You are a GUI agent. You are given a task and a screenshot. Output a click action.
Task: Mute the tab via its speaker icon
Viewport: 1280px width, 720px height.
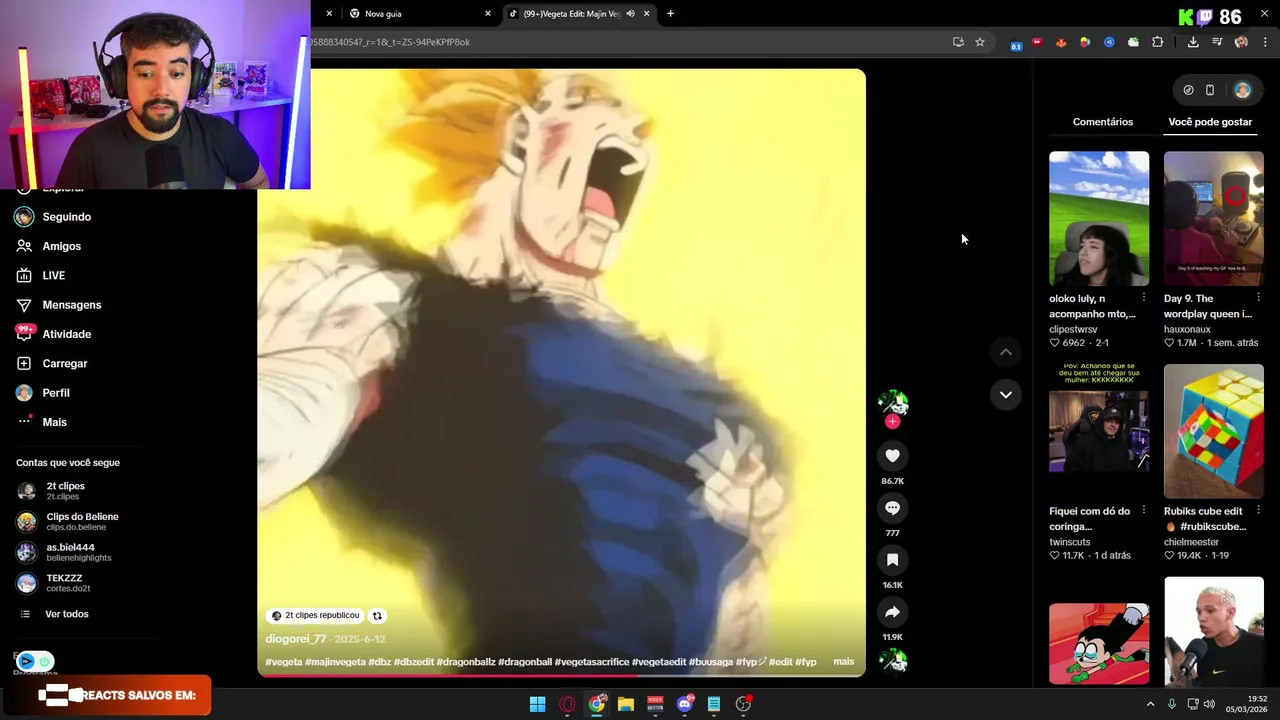click(x=630, y=14)
